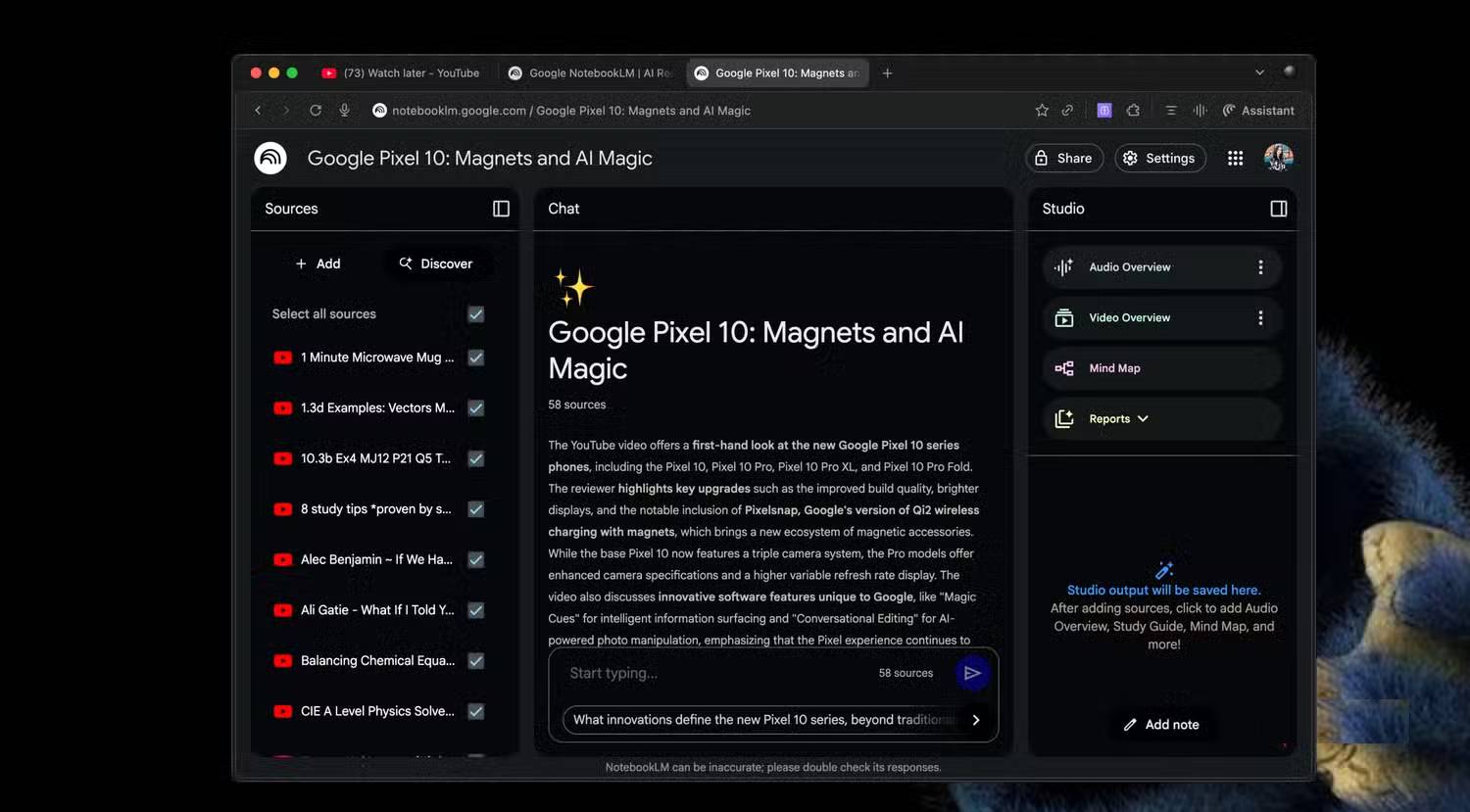Expand the Reports dropdown
This screenshot has height=812, width=1470.
pyautogui.click(x=1143, y=419)
